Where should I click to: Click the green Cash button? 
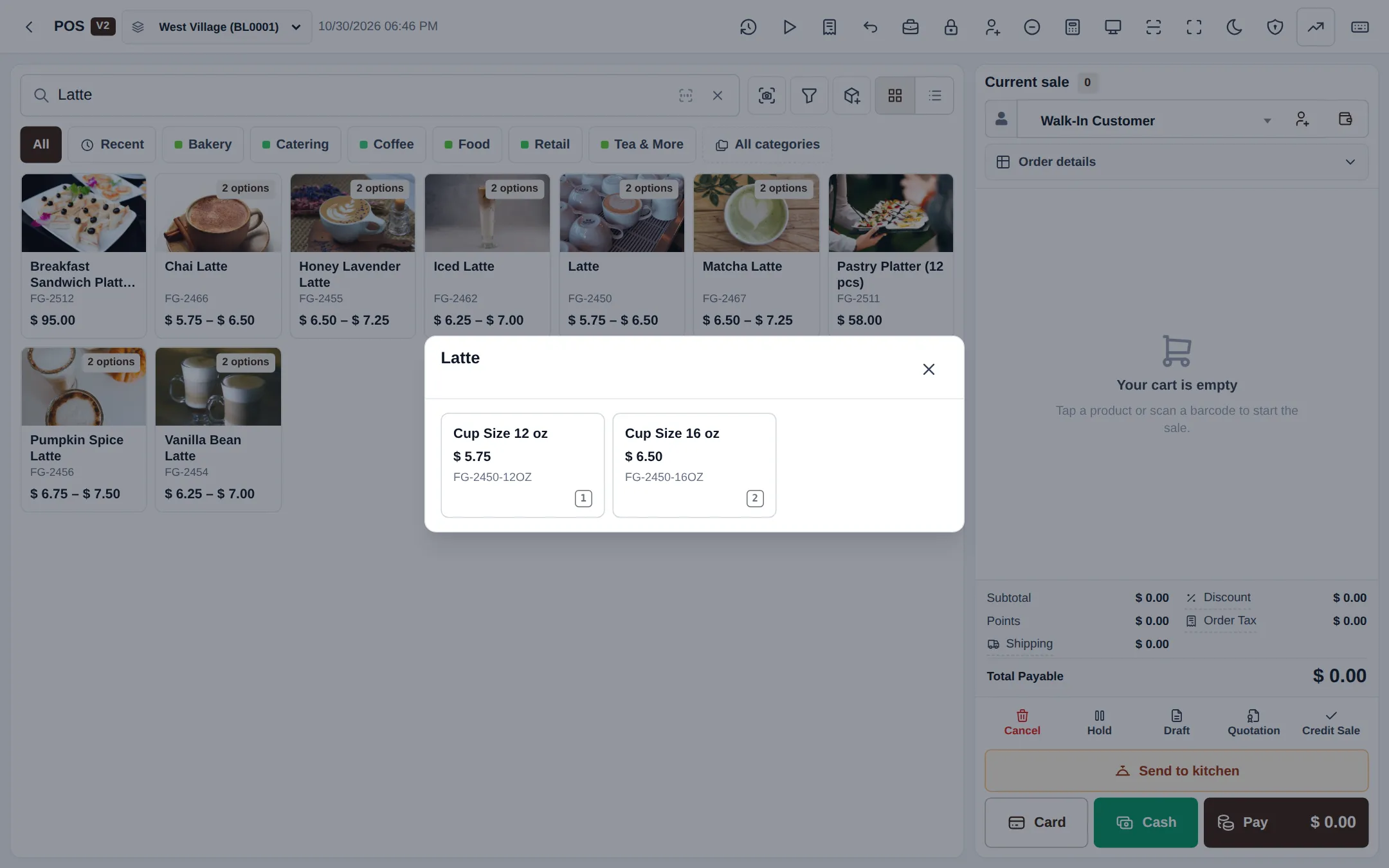coord(1145,822)
